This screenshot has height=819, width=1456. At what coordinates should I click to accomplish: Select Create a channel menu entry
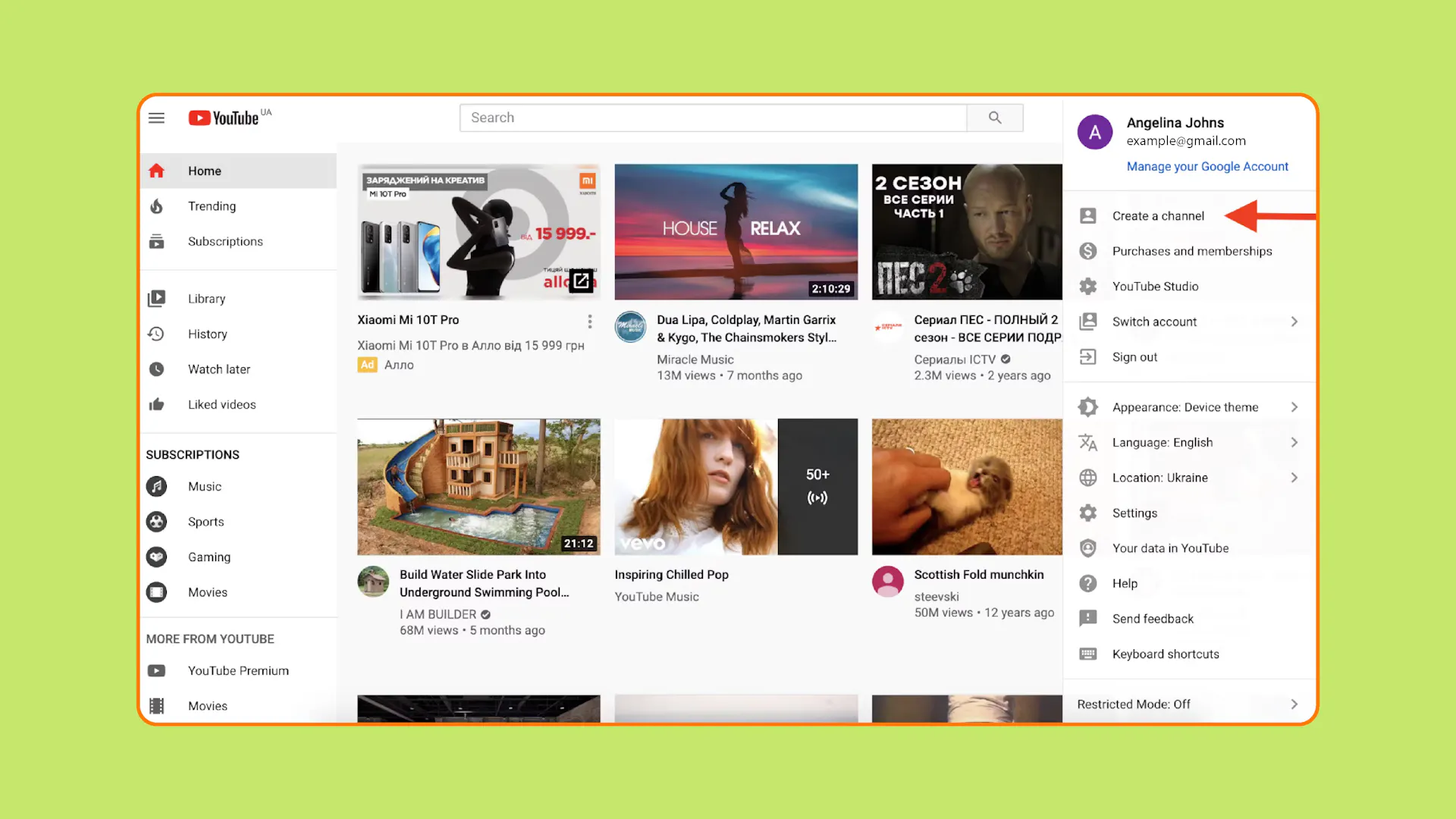[x=1157, y=216]
